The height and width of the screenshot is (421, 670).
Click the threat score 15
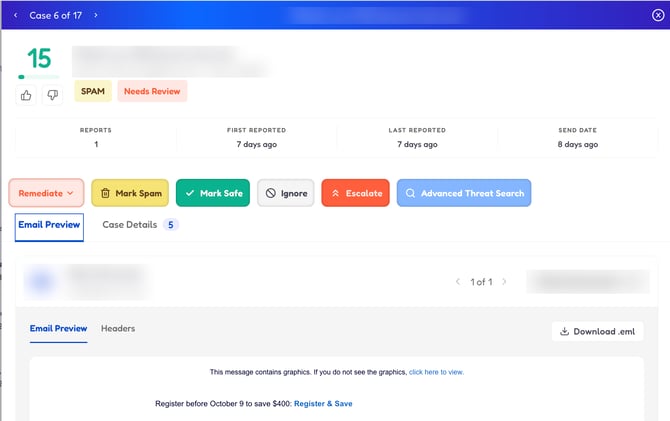point(39,58)
